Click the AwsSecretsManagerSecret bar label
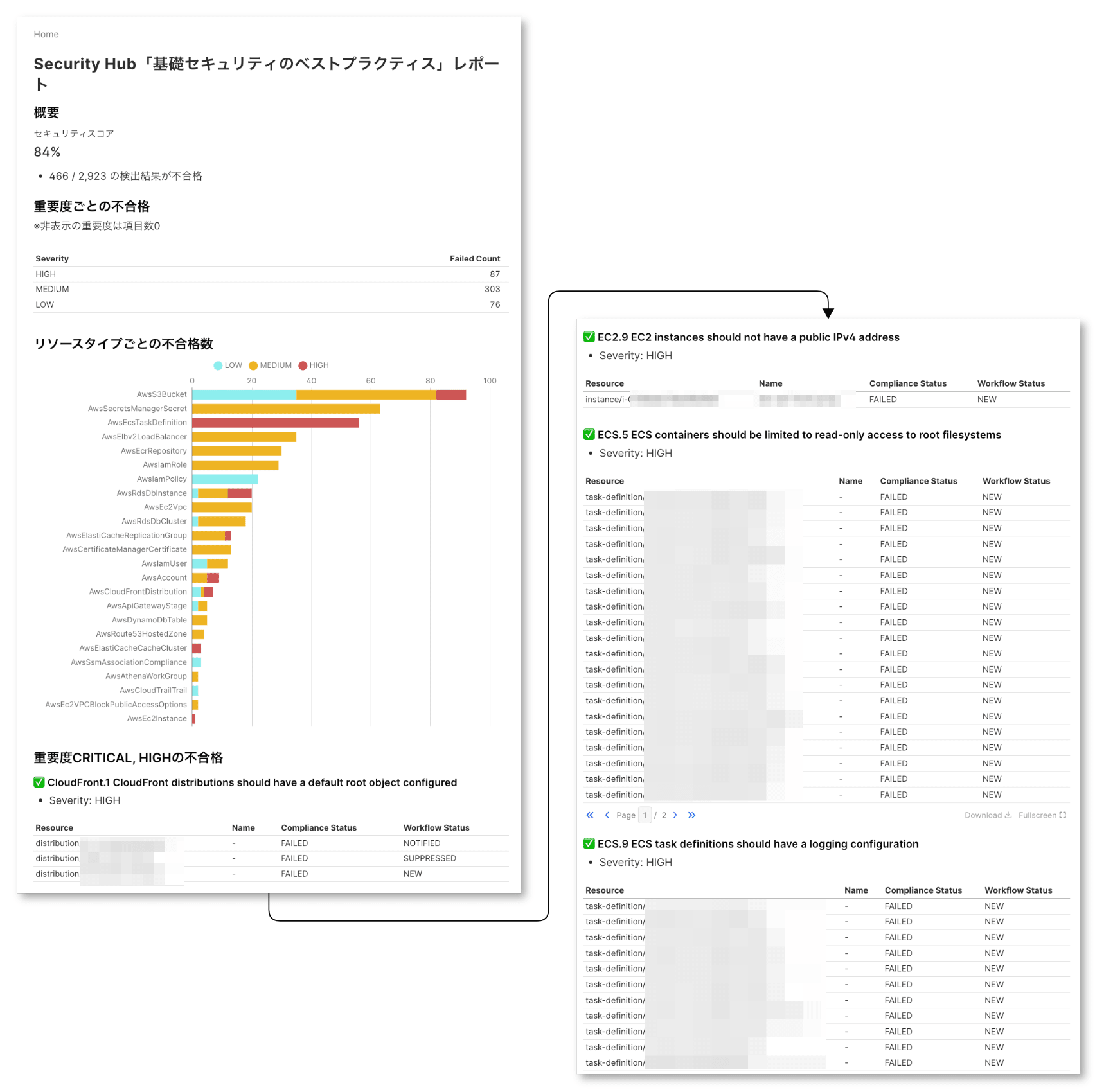The width and height of the screenshot is (1113, 1092). pos(138,409)
